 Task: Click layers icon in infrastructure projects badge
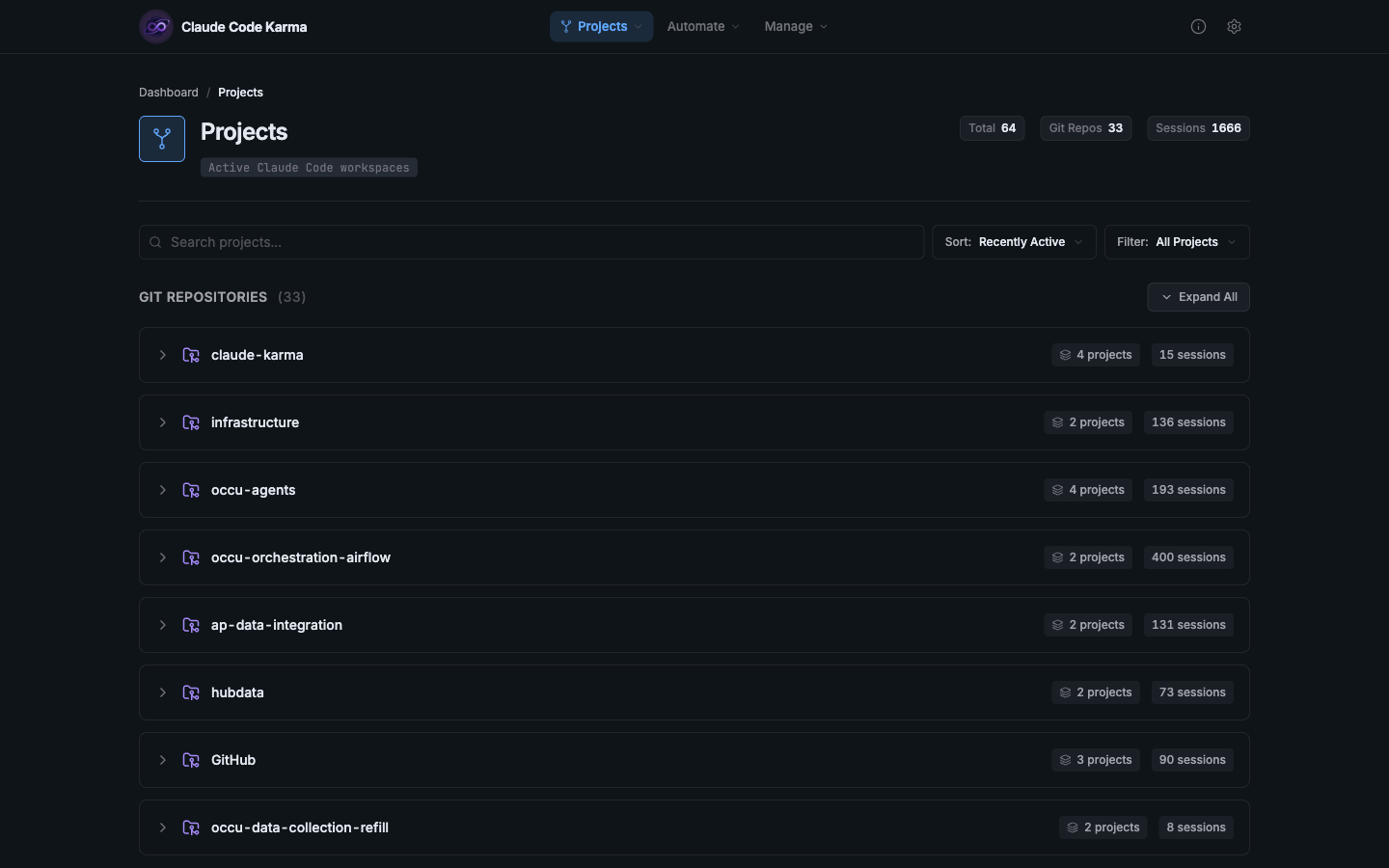(1057, 422)
